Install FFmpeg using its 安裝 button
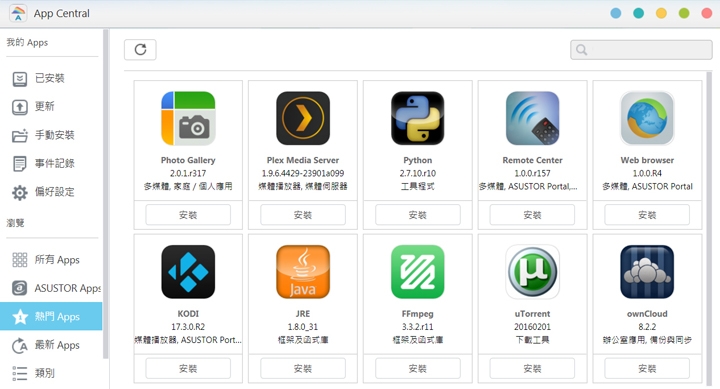The height and width of the screenshot is (389, 720). pos(418,368)
